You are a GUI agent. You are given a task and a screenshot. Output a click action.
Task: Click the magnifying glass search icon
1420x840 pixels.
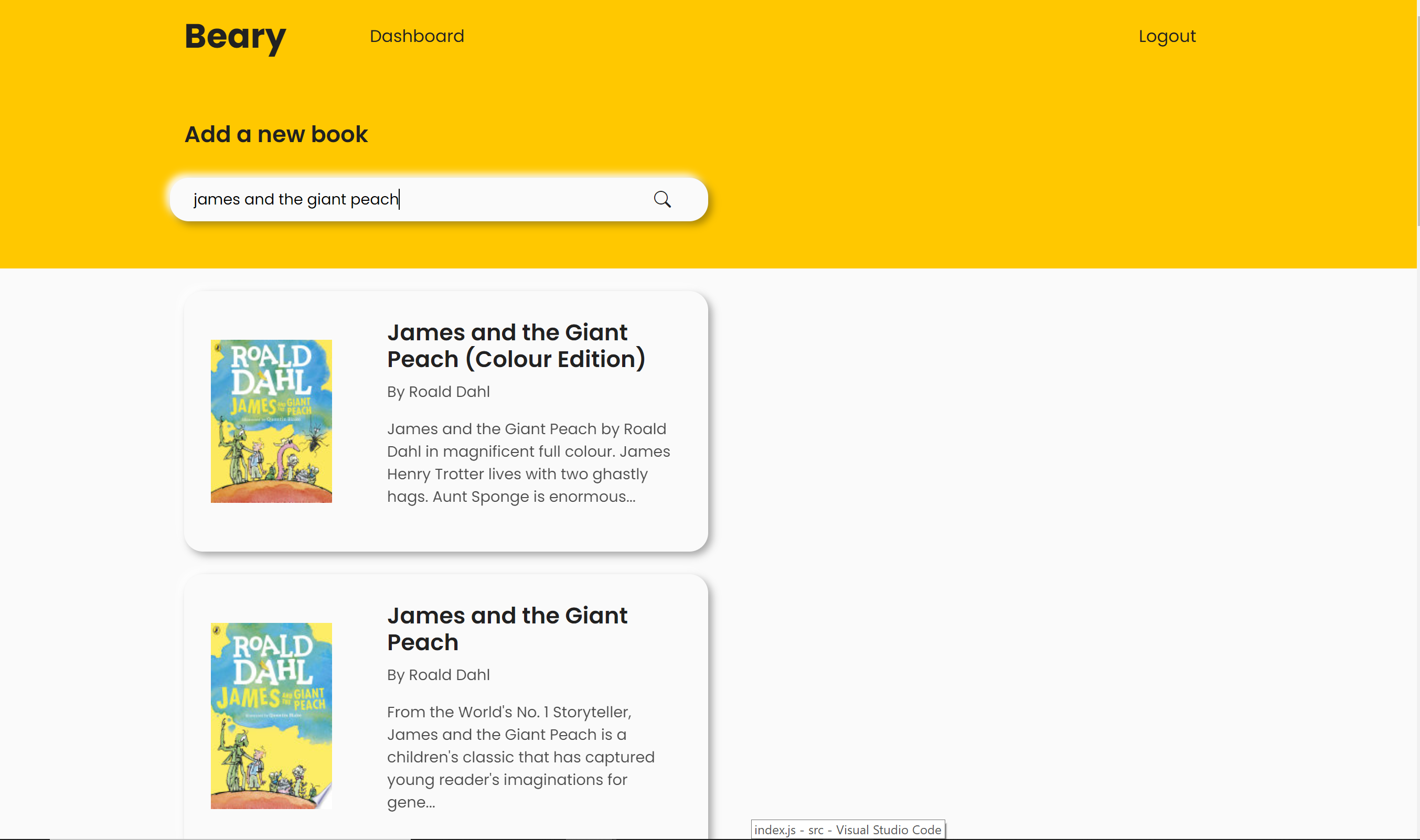coord(662,199)
